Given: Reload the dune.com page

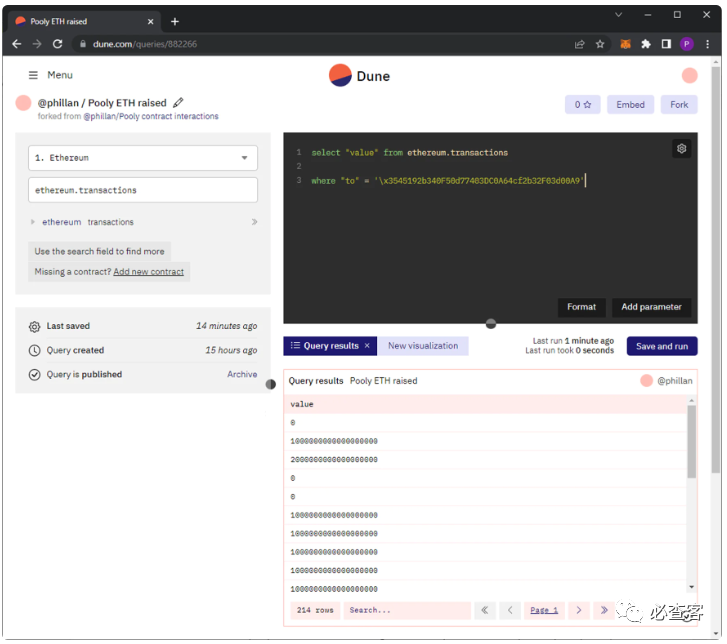Looking at the screenshot, I should 57,44.
